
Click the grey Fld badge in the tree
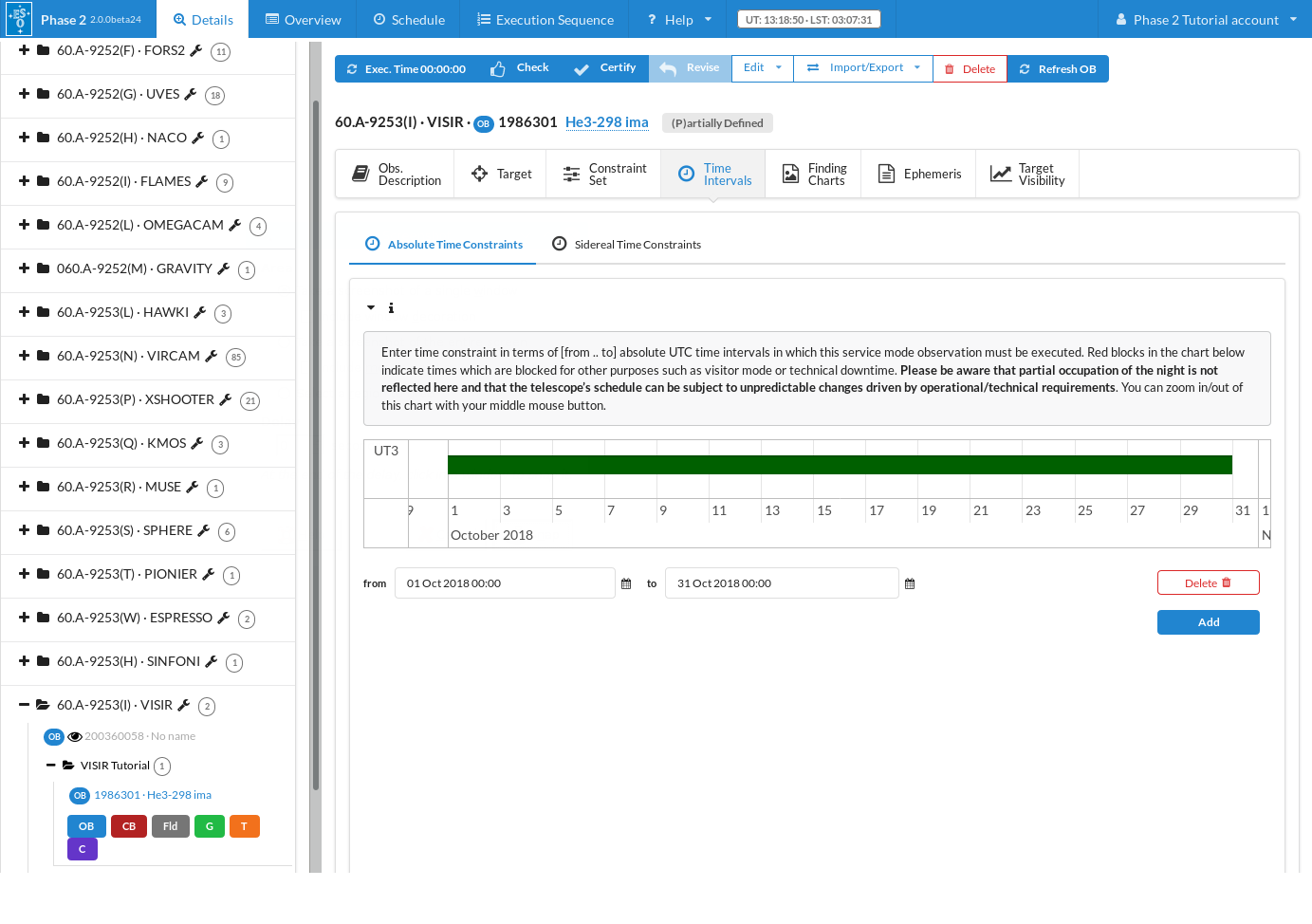click(171, 826)
